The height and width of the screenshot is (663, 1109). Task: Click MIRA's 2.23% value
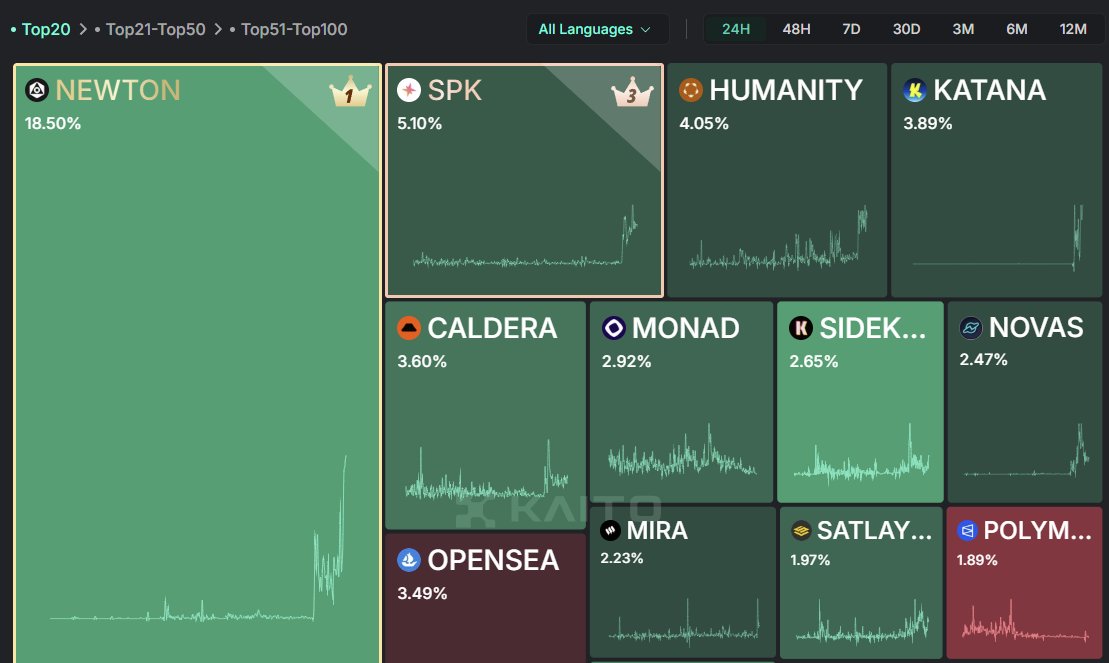622,558
